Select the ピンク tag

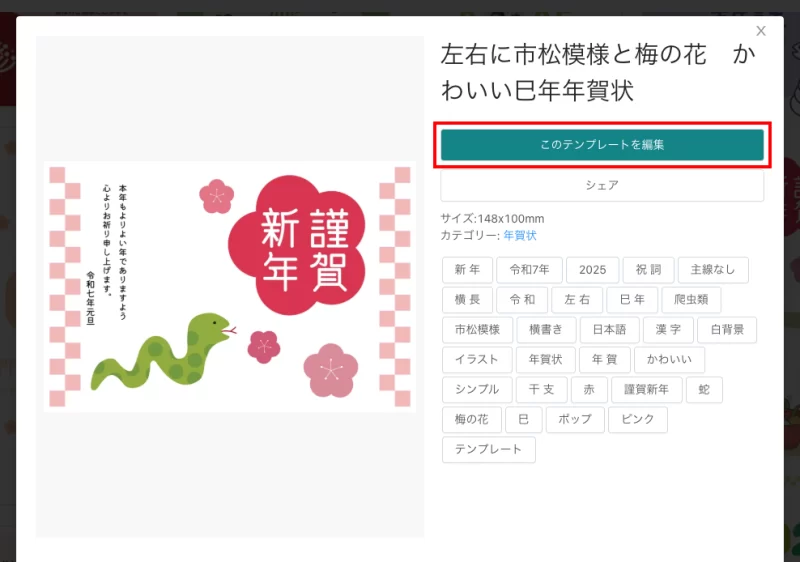click(x=638, y=420)
